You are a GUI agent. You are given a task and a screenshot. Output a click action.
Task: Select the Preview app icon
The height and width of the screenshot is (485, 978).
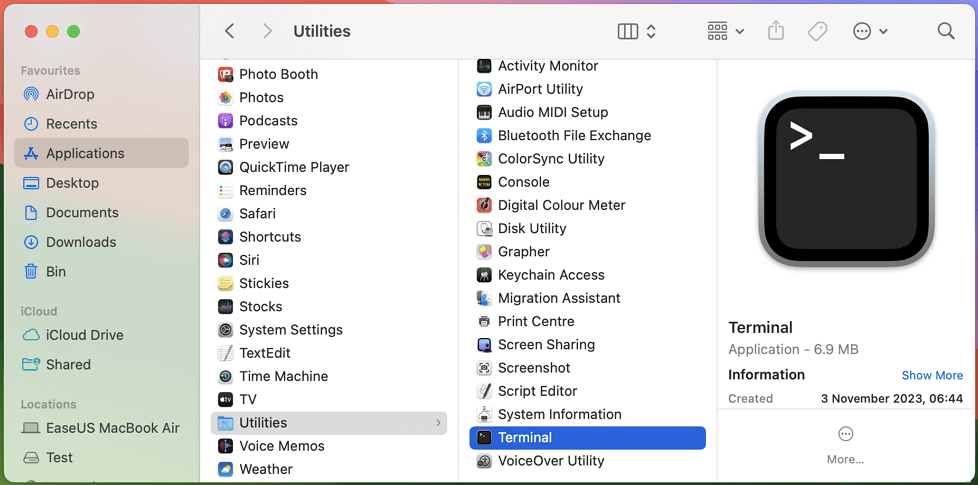click(x=225, y=144)
